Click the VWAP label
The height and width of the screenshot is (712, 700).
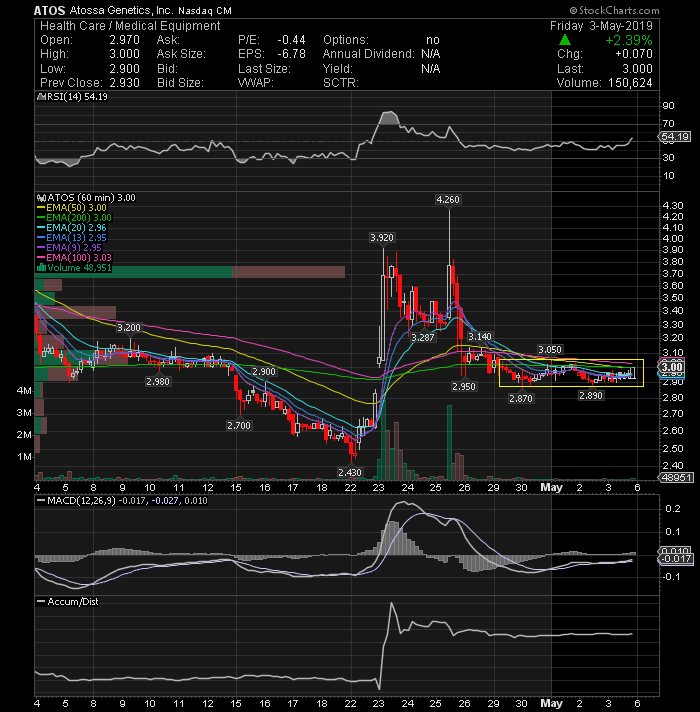click(256, 83)
